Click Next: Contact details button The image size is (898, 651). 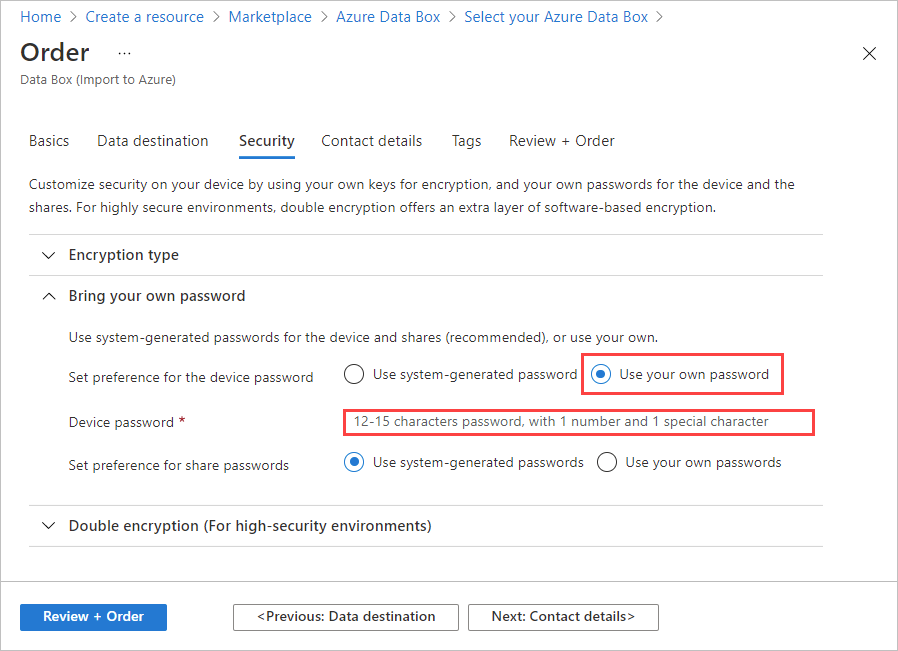coord(563,617)
